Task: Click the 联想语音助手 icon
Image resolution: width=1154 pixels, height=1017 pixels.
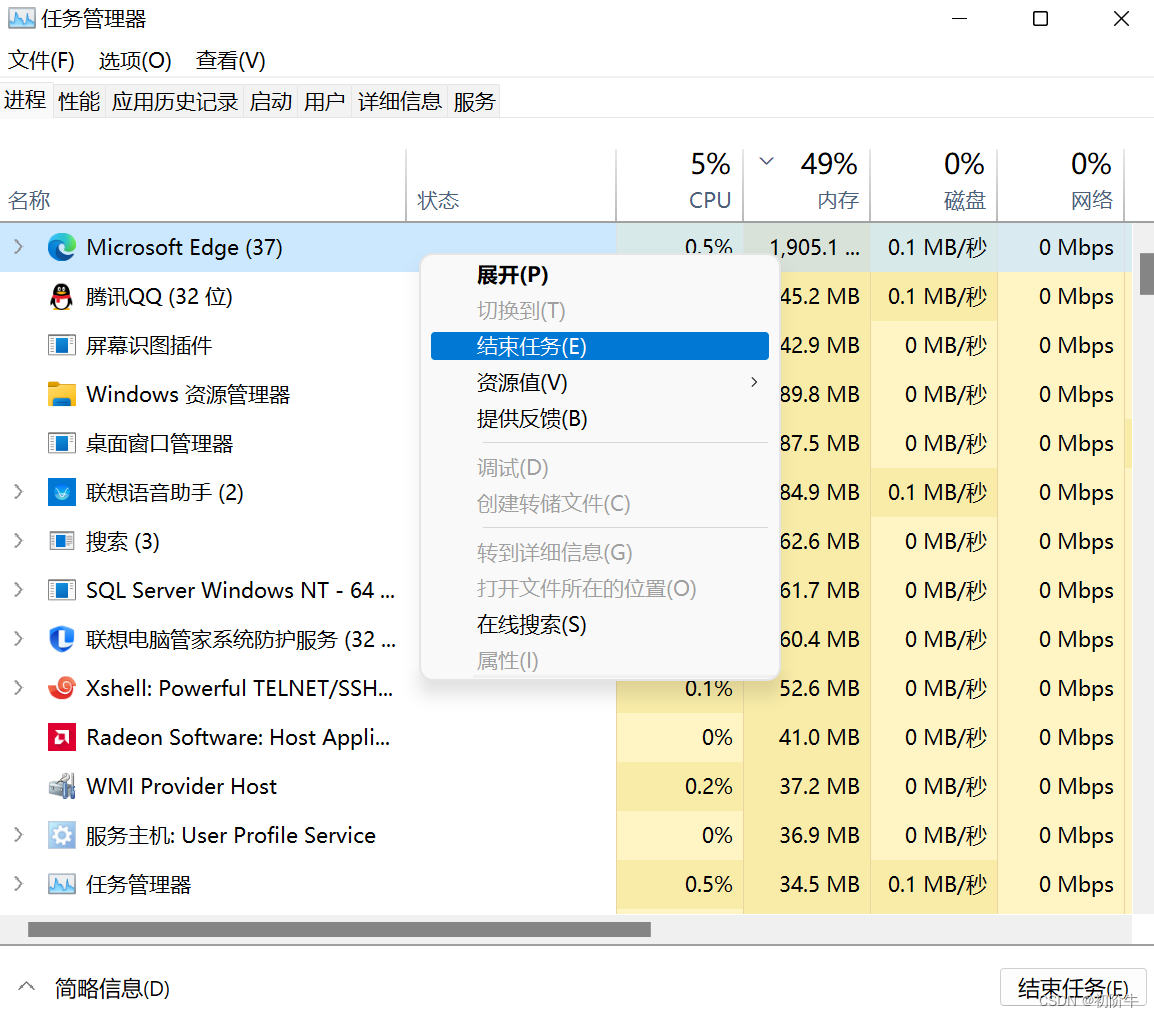Action: (62, 492)
